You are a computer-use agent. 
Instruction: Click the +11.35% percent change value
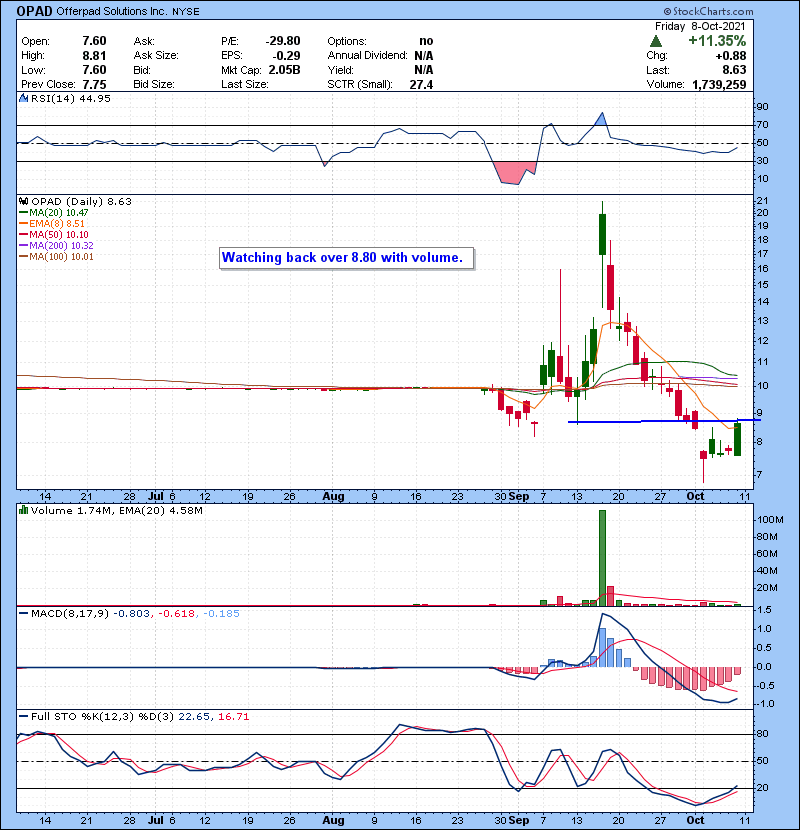pyautogui.click(x=717, y=41)
